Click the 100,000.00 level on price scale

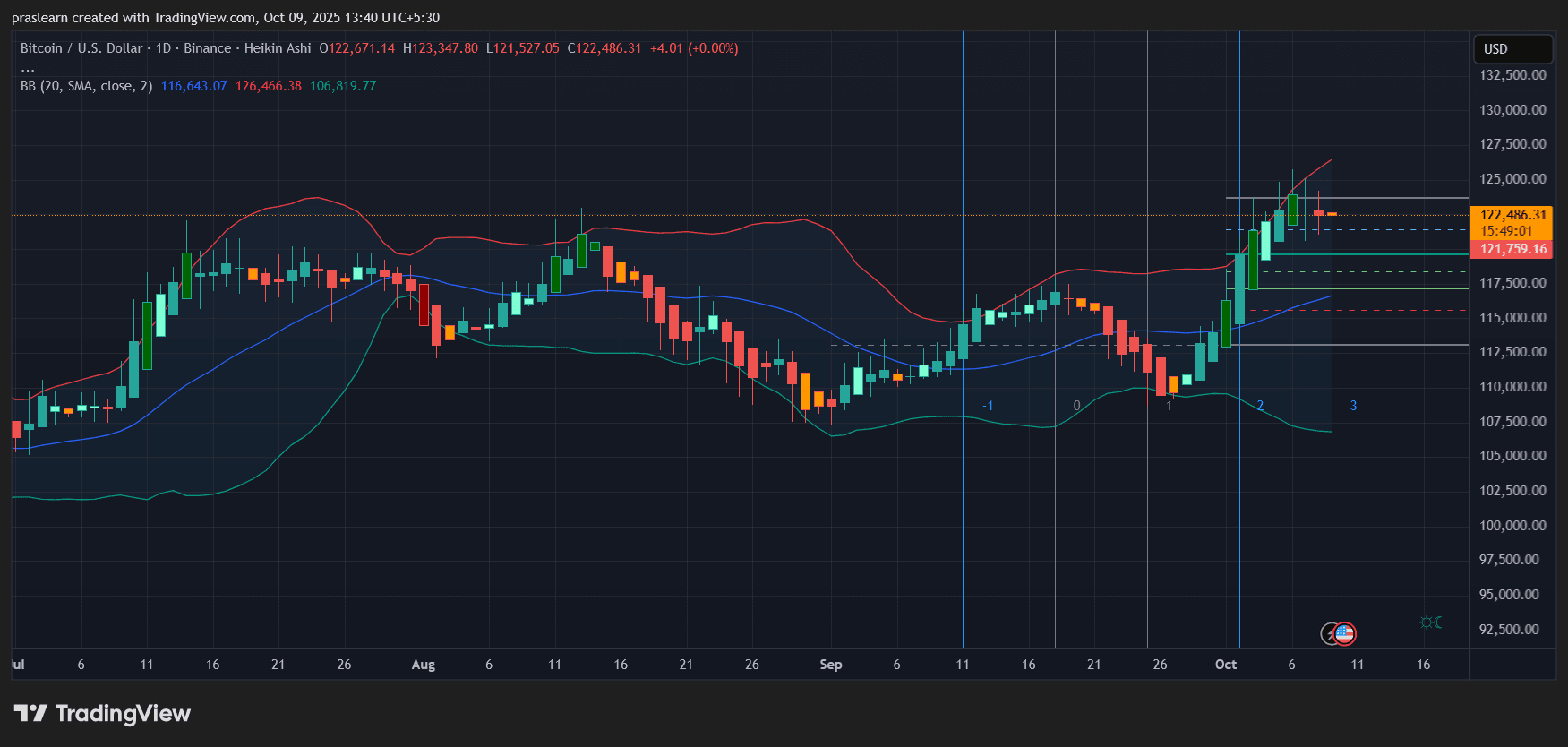click(x=1512, y=525)
